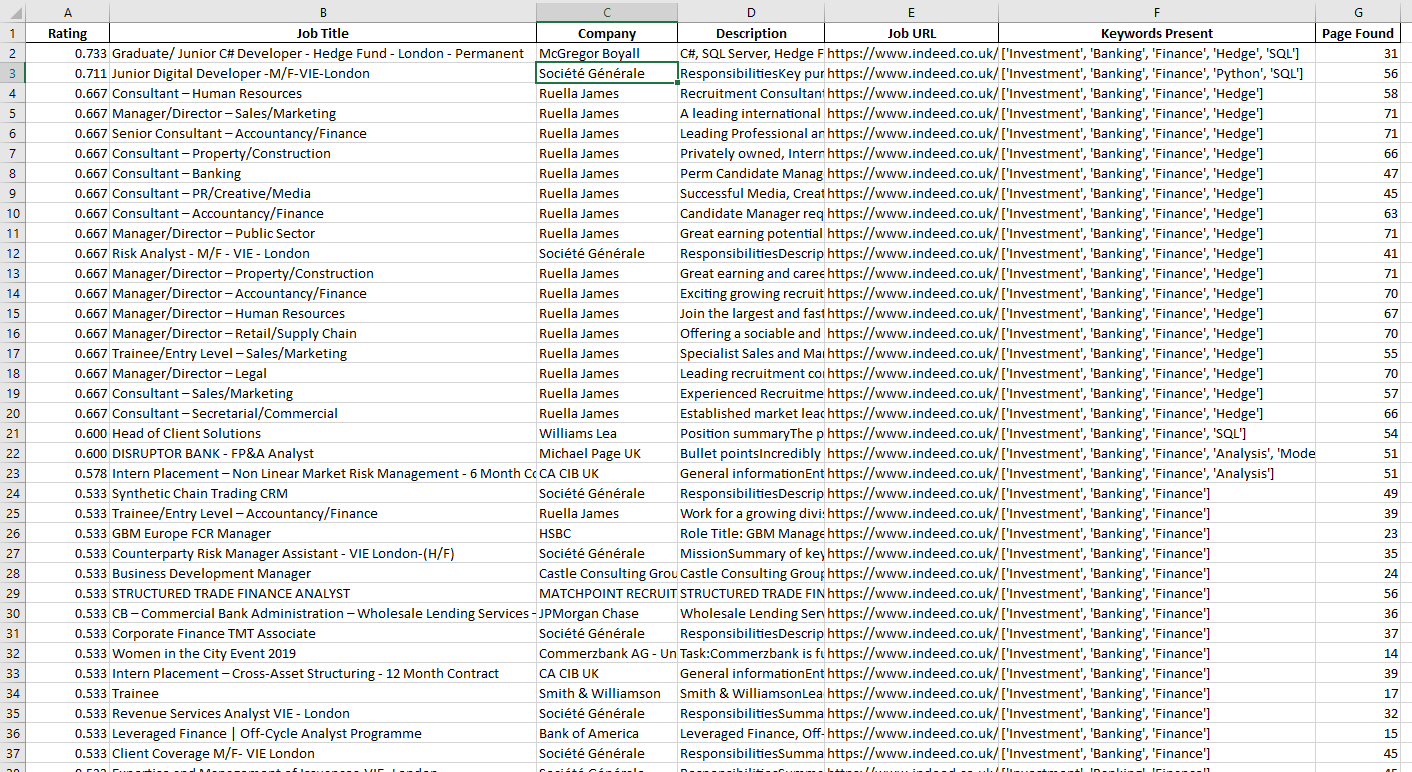
Task: Click company cell 'Commerzbank AG - Un'
Action: point(607,653)
